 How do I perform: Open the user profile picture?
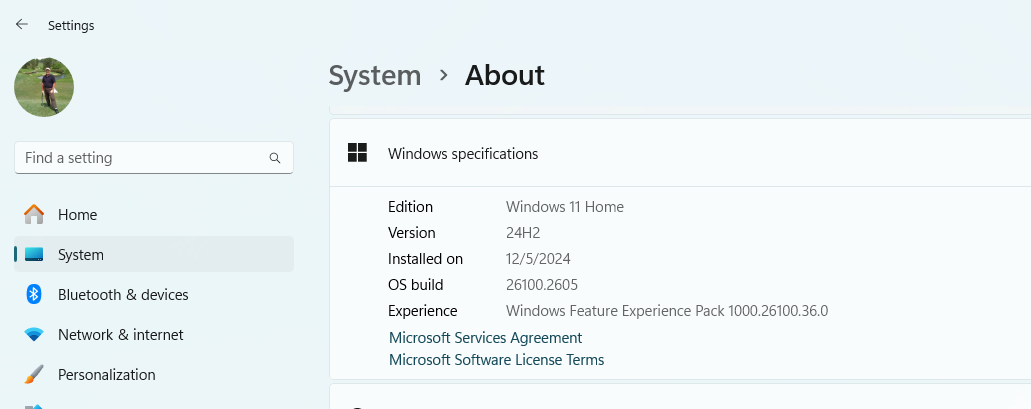44,87
